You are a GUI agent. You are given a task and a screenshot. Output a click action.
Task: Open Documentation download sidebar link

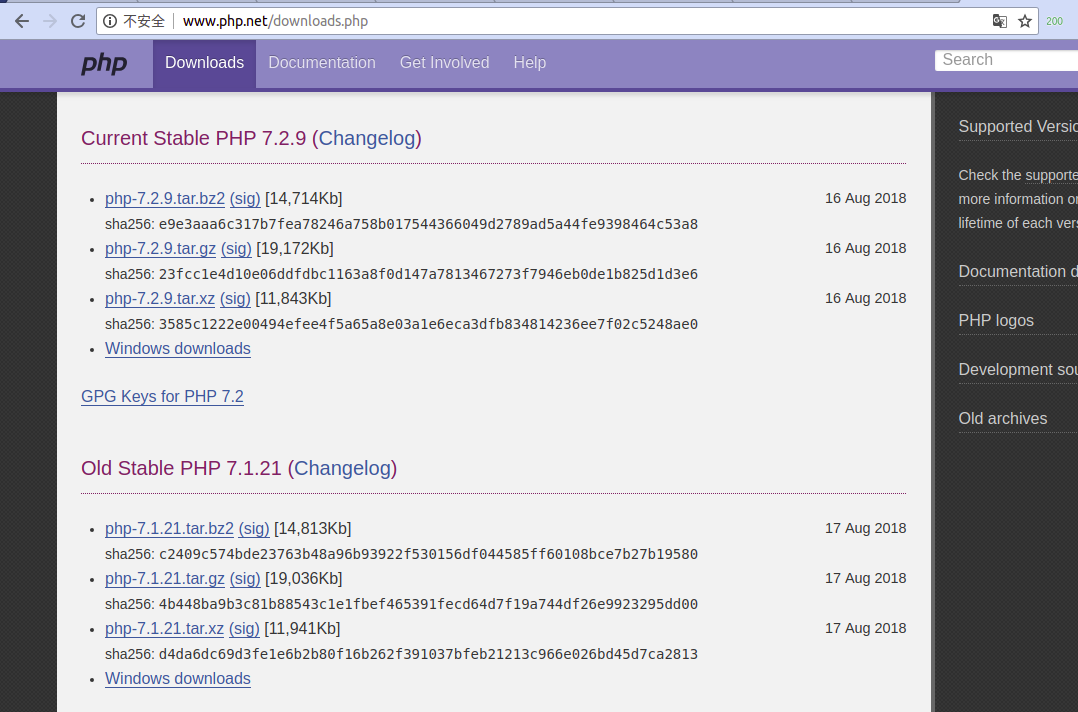1018,271
